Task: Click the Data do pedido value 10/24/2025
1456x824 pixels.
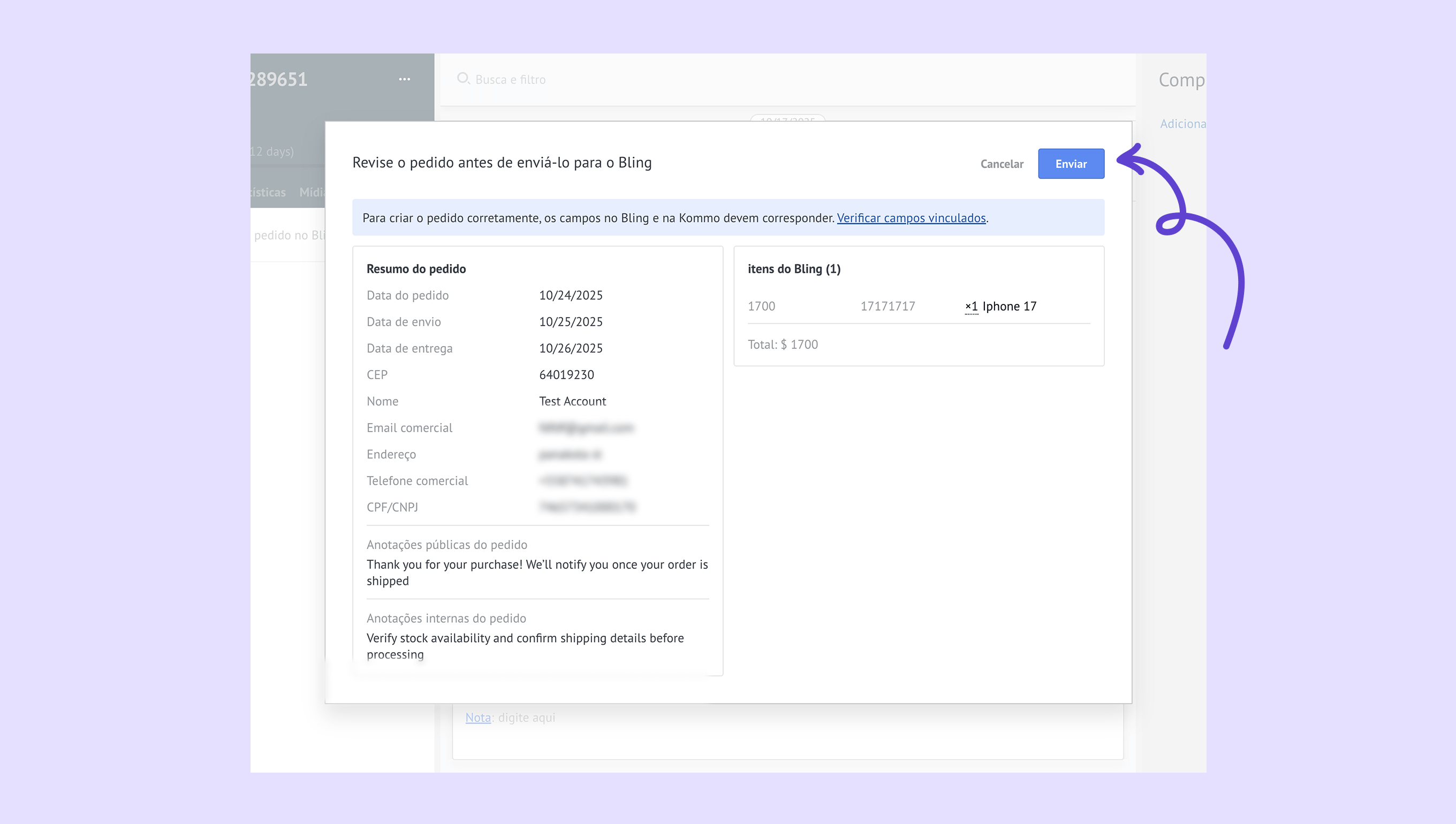Action: (571, 295)
